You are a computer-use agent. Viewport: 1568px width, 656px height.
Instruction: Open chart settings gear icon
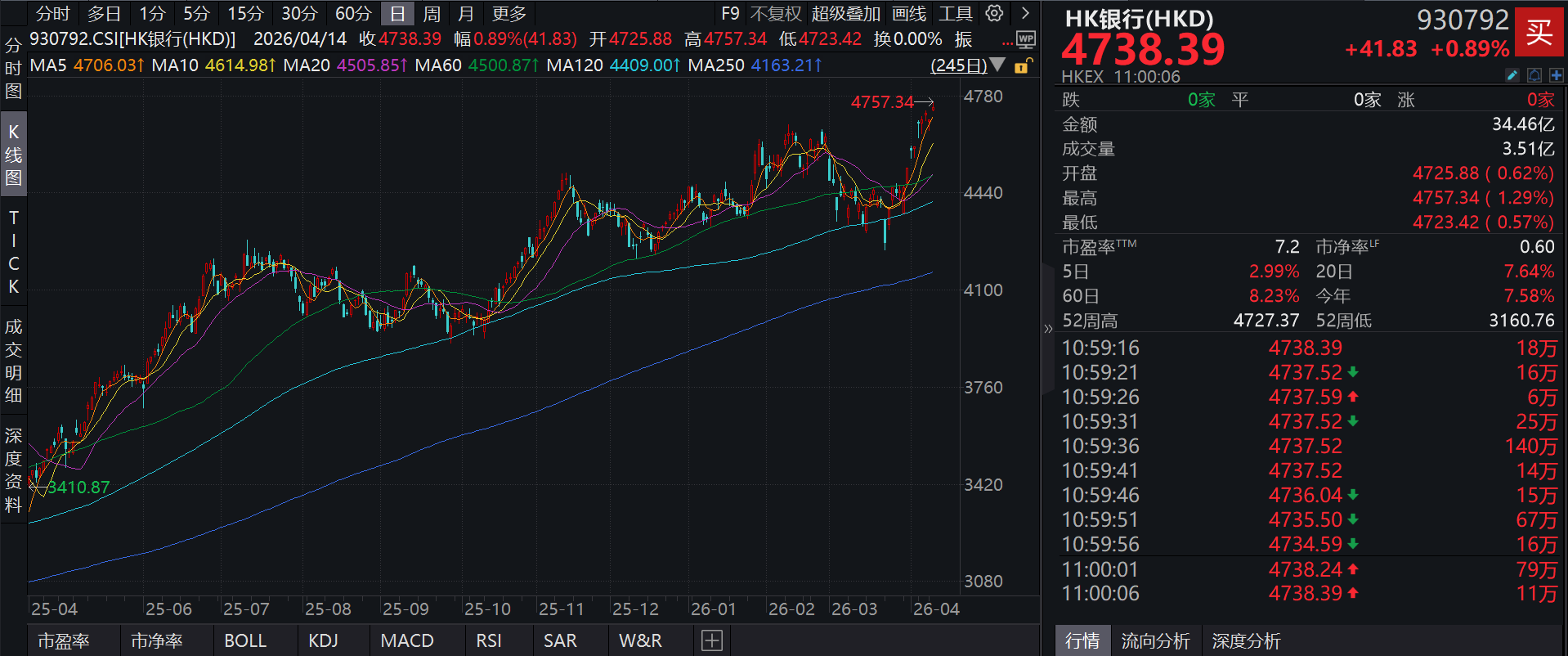pyautogui.click(x=994, y=13)
